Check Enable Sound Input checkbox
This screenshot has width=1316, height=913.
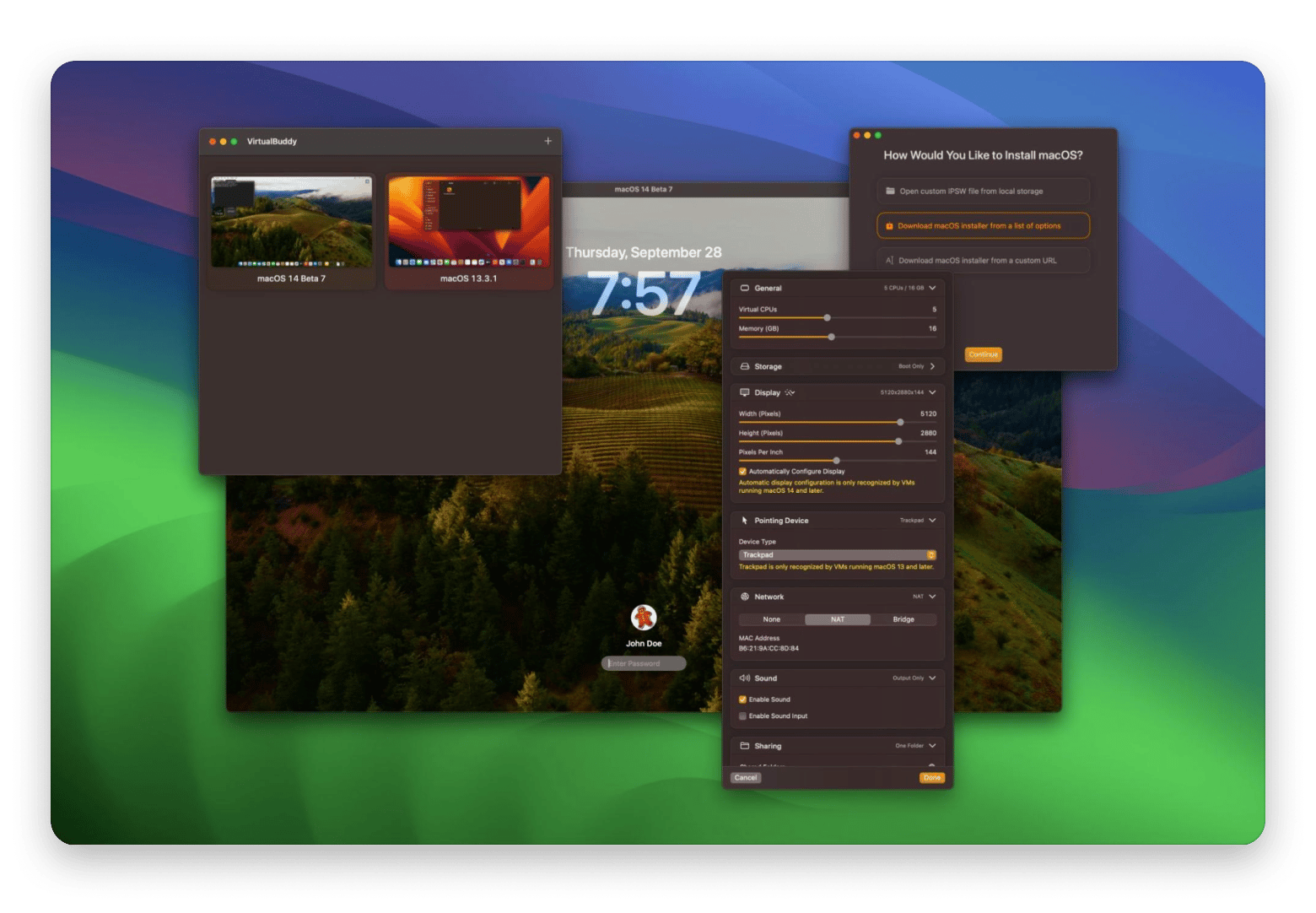coord(742,716)
